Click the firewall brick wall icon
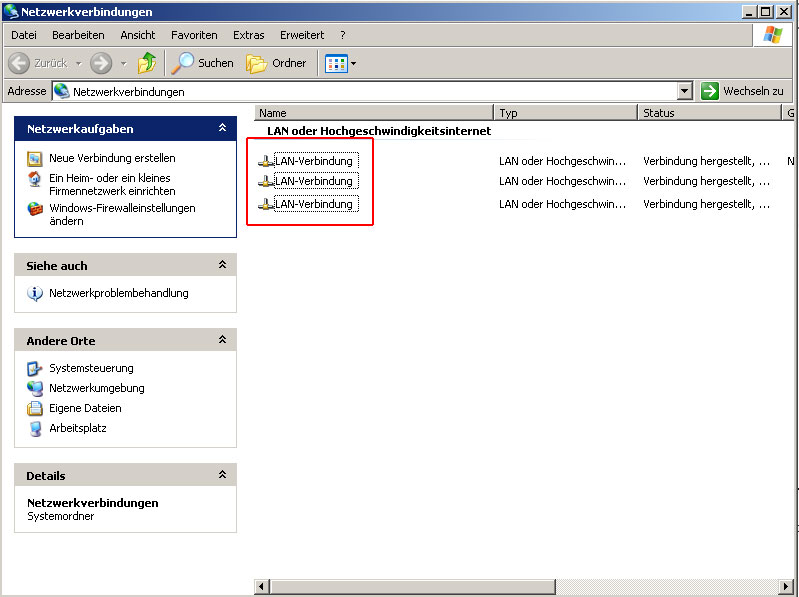 coord(35,209)
